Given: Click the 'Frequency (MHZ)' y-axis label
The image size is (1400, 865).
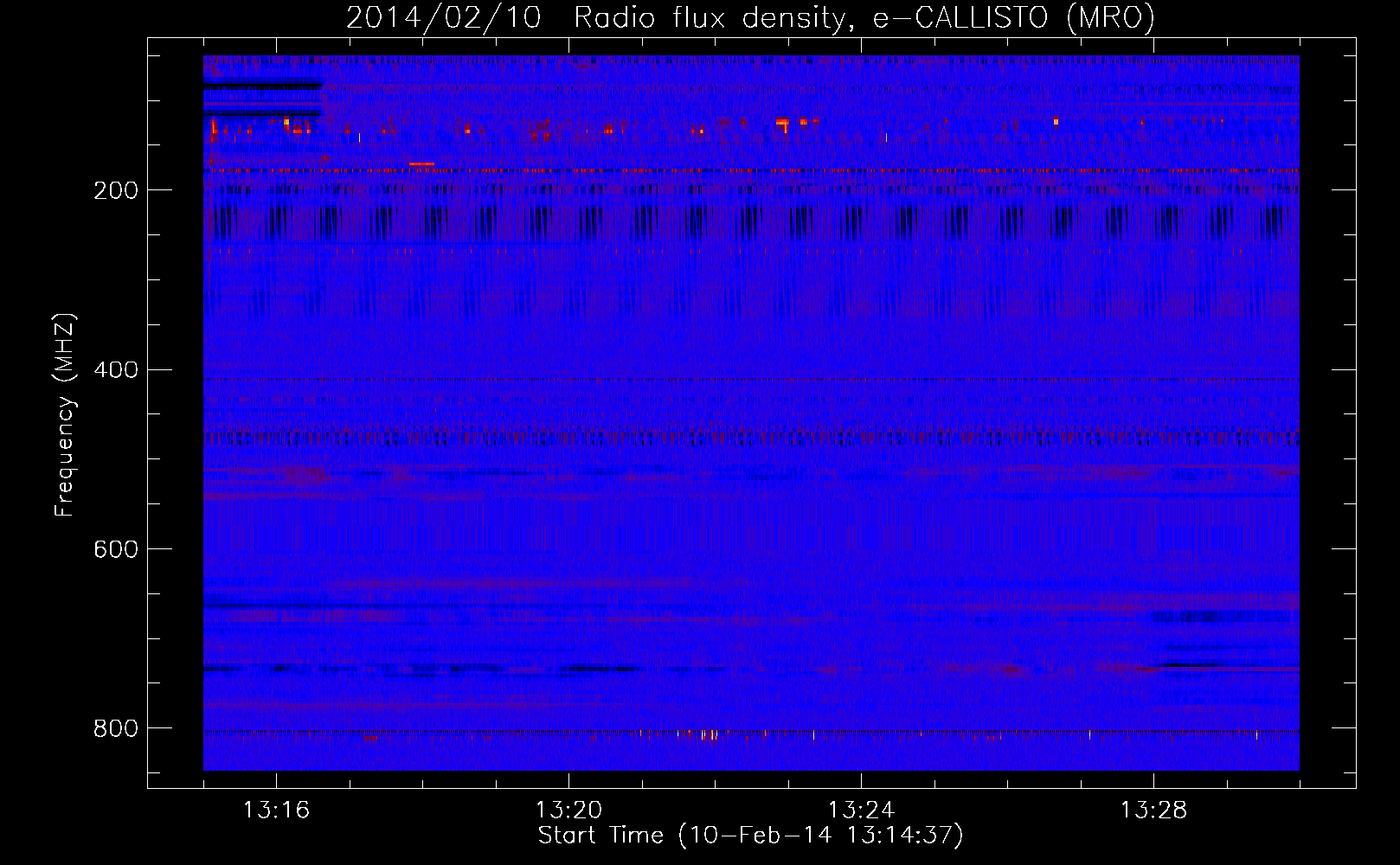Looking at the screenshot, I should click(65, 414).
